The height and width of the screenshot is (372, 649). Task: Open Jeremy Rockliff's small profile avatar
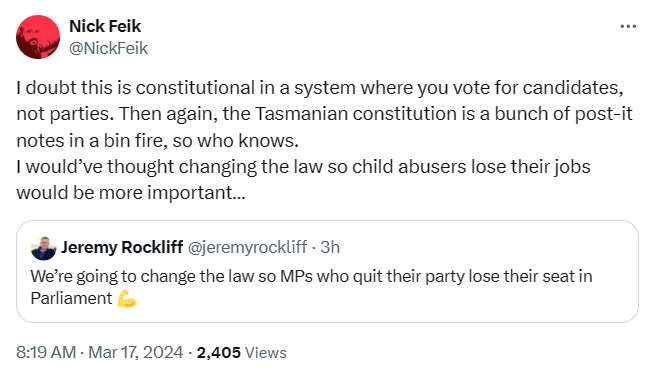43,248
